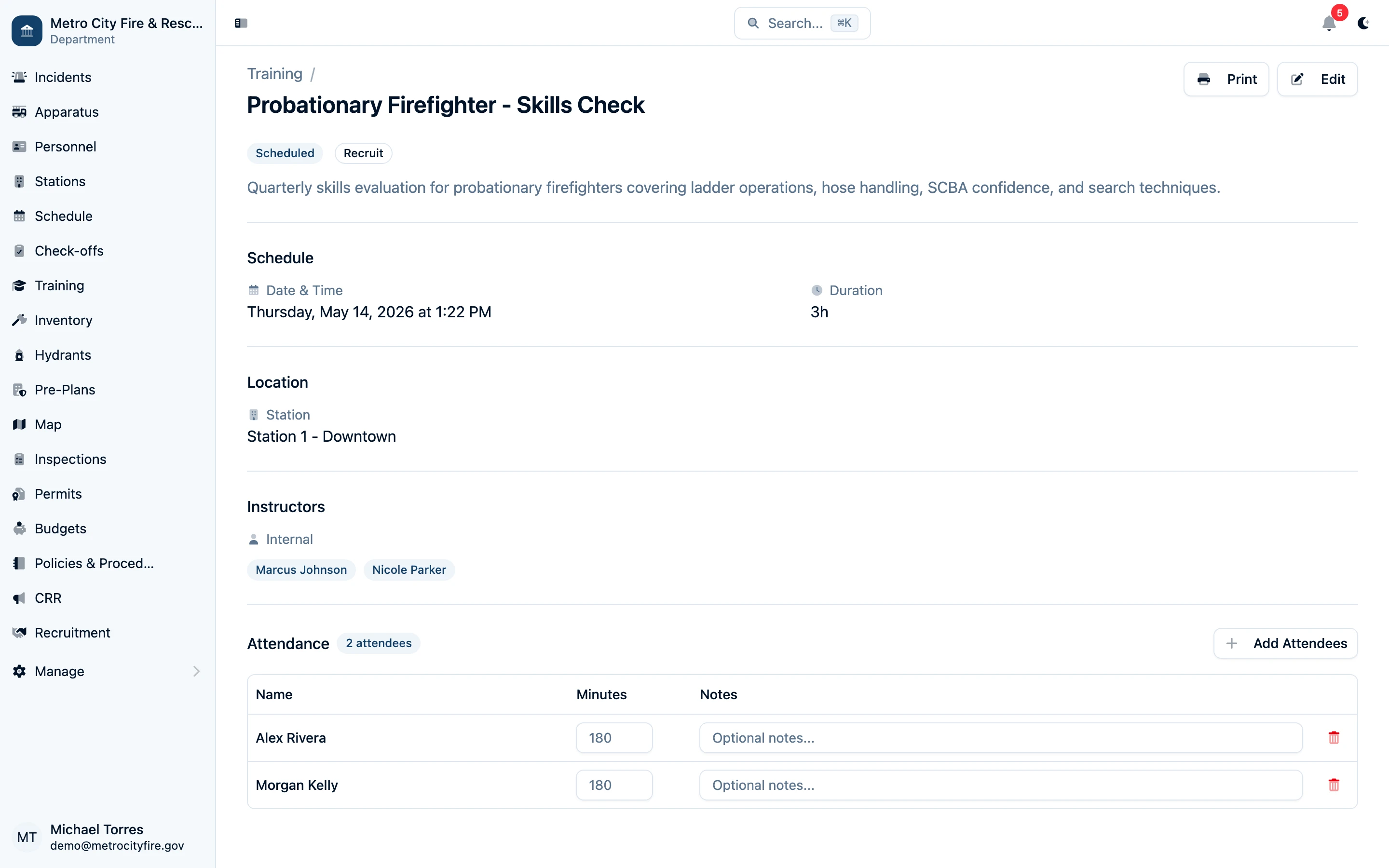
Task: Delete Alex Rivera's row with trash icon
Action: tap(1334, 737)
